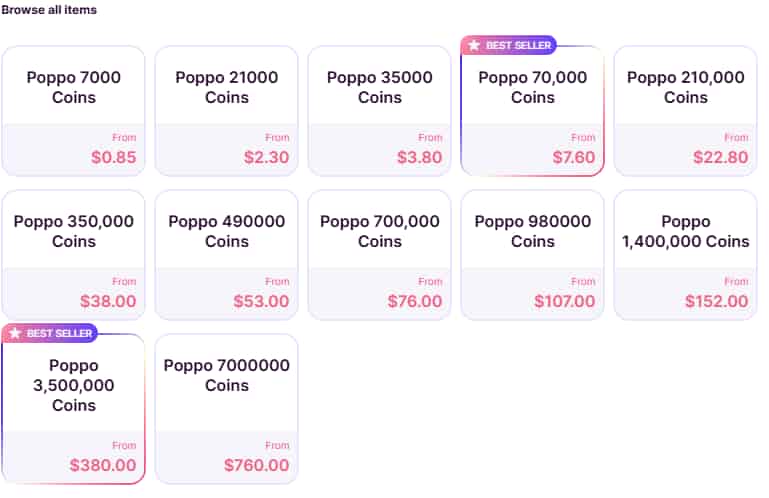This screenshot has height=498, width=769.
Task: Click the Browse all items heading
Action: (x=49, y=10)
